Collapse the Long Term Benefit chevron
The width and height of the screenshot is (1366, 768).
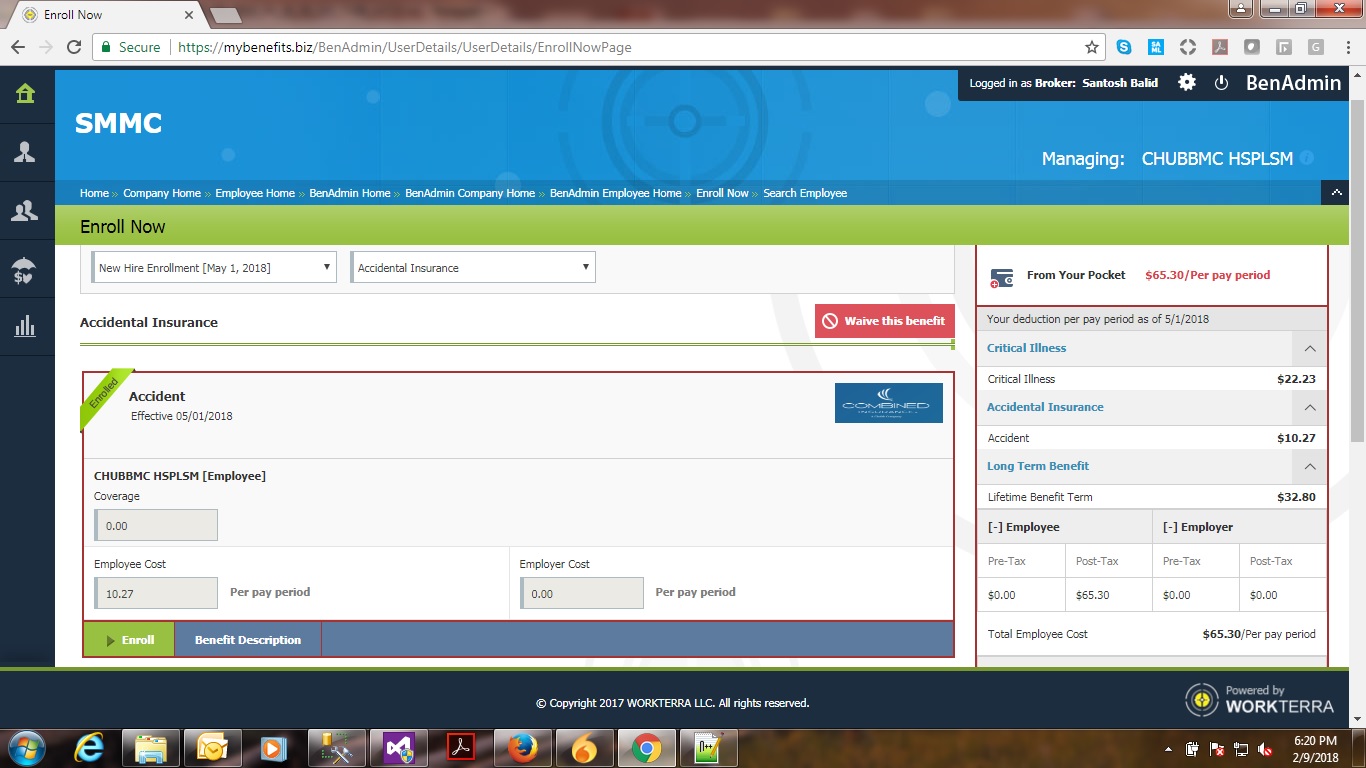pos(1309,467)
